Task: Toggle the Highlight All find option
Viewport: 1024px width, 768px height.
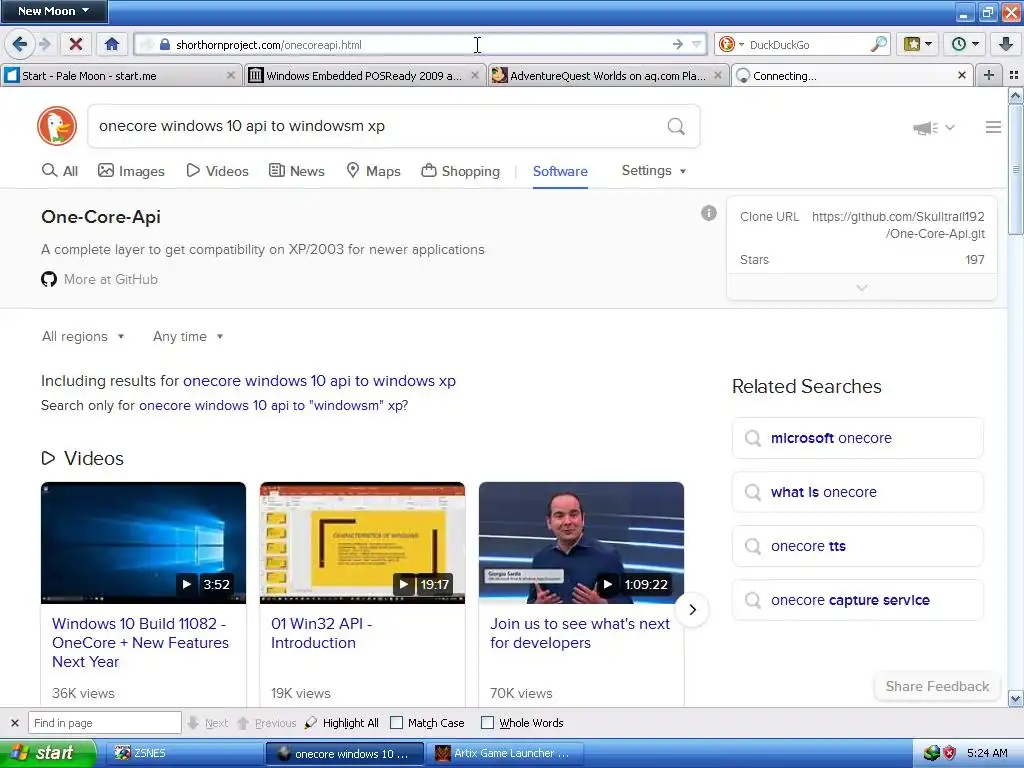Action: [x=342, y=723]
